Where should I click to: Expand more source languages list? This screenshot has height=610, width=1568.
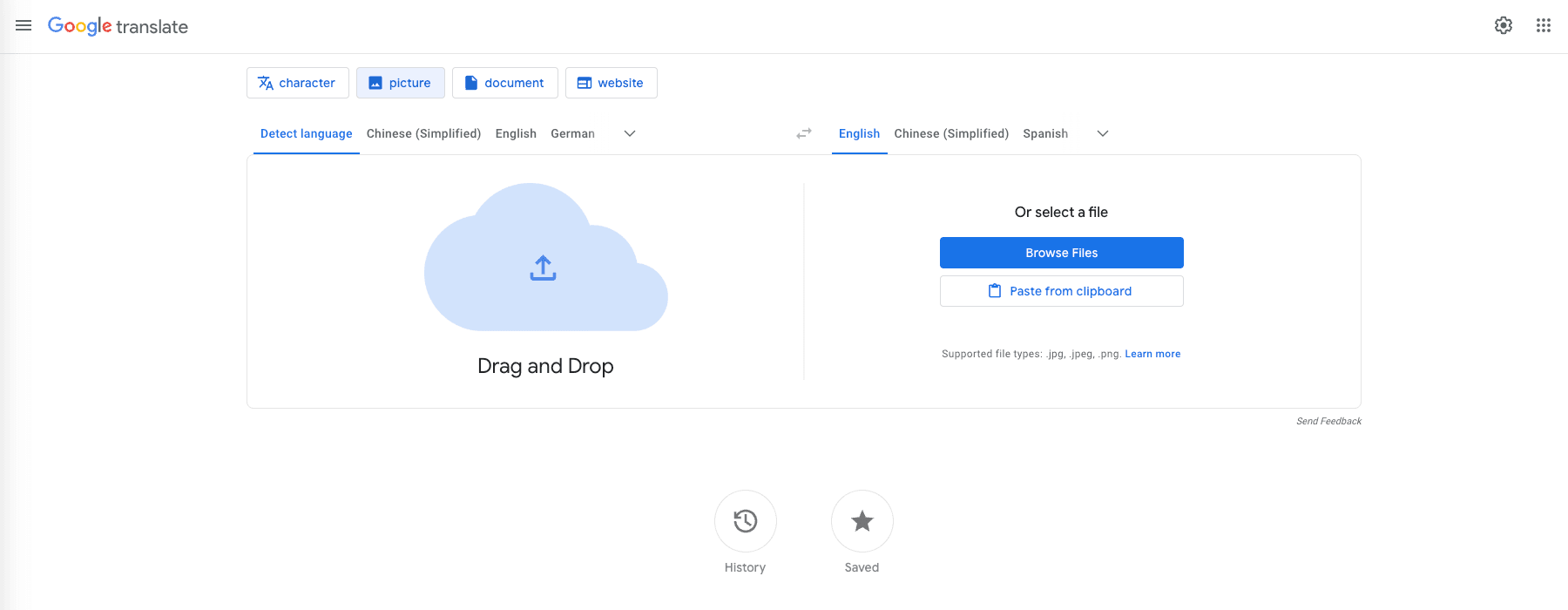(x=630, y=133)
